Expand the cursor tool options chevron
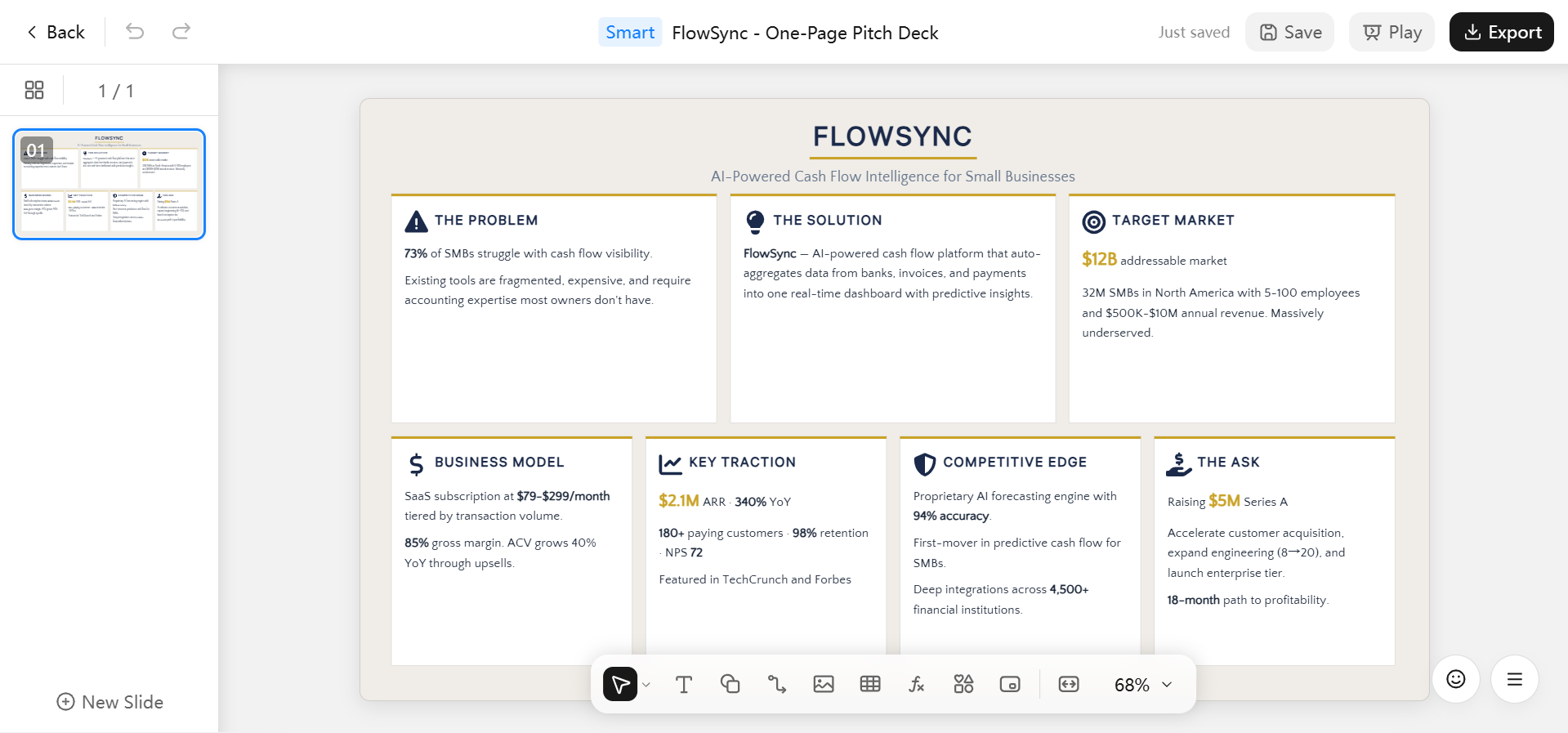1568x733 pixels. 646,685
